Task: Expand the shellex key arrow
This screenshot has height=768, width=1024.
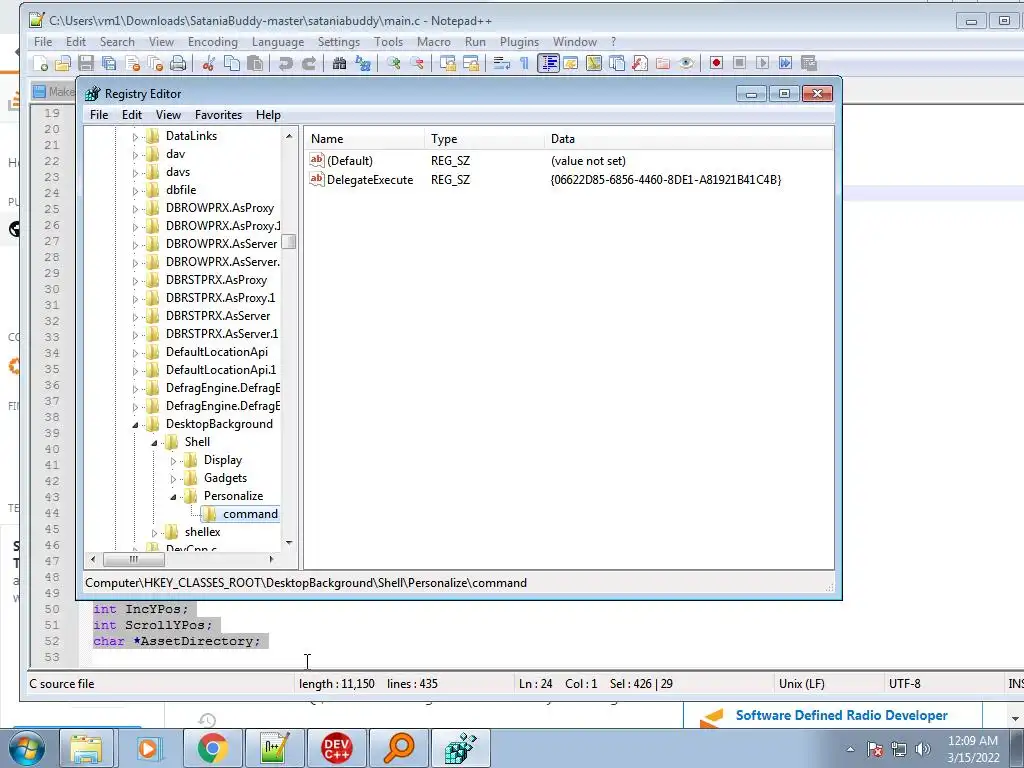Action: (154, 533)
